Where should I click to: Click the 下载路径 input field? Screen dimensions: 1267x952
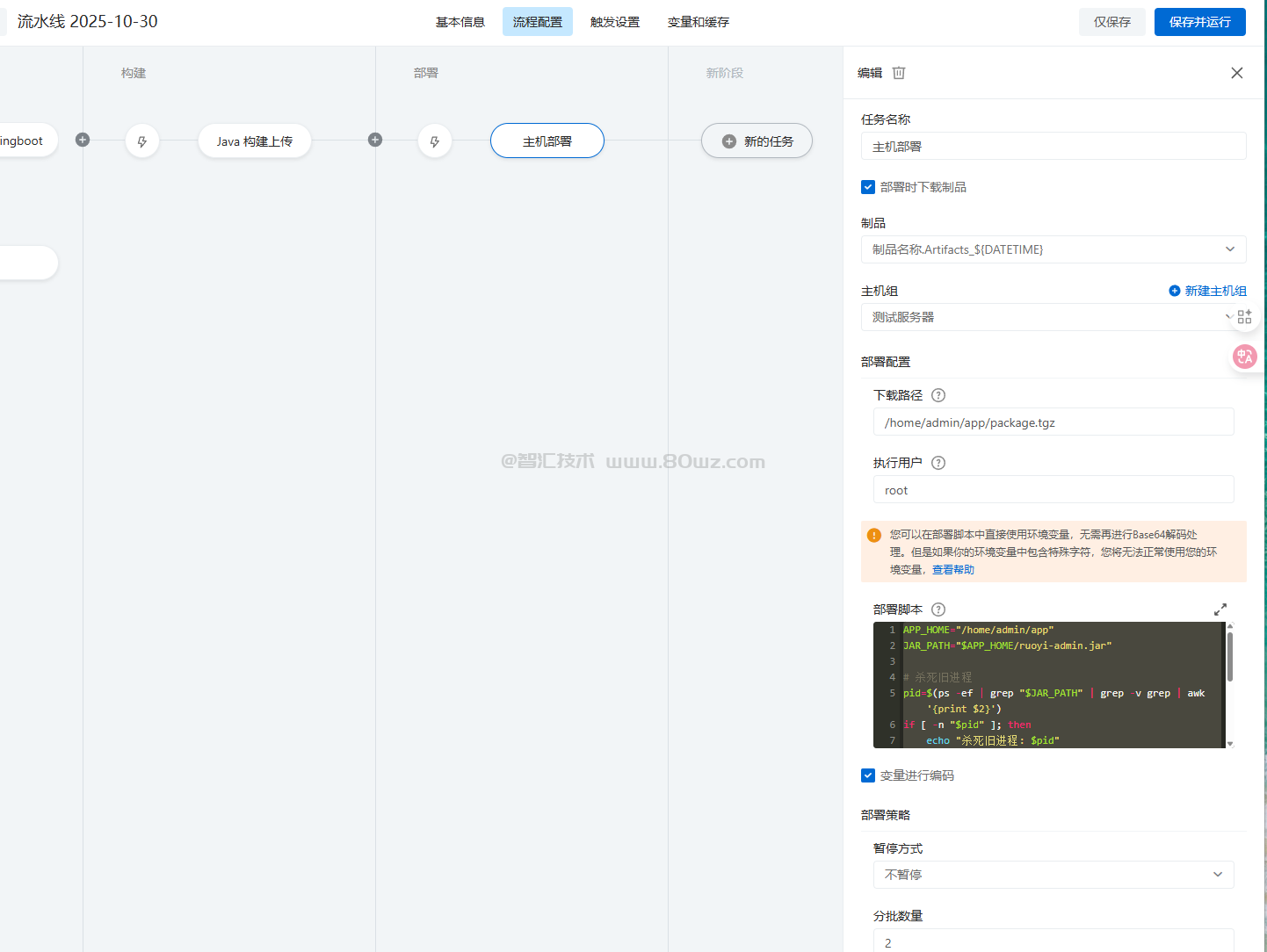[1053, 422]
